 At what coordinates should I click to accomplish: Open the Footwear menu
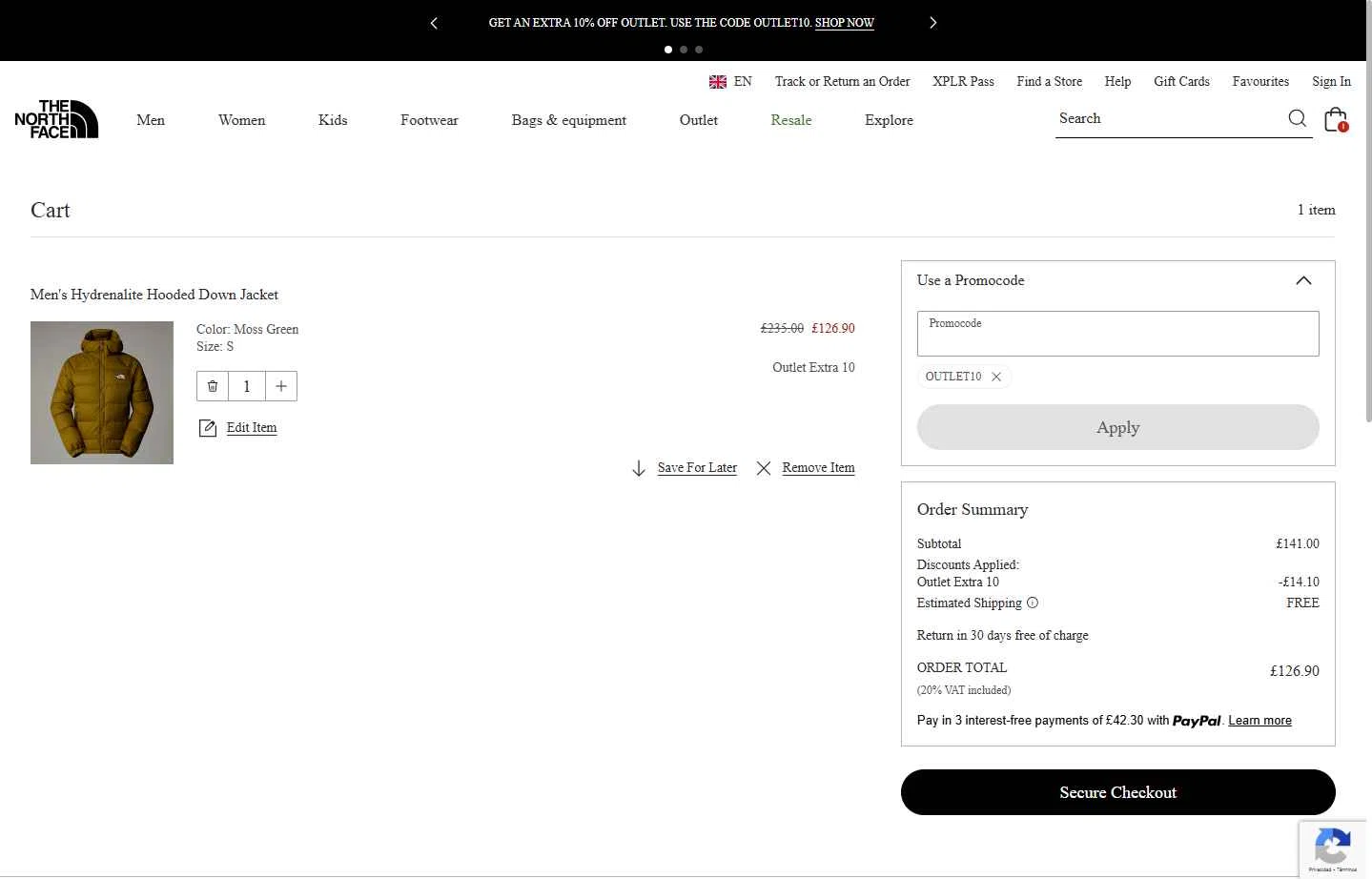(x=429, y=120)
